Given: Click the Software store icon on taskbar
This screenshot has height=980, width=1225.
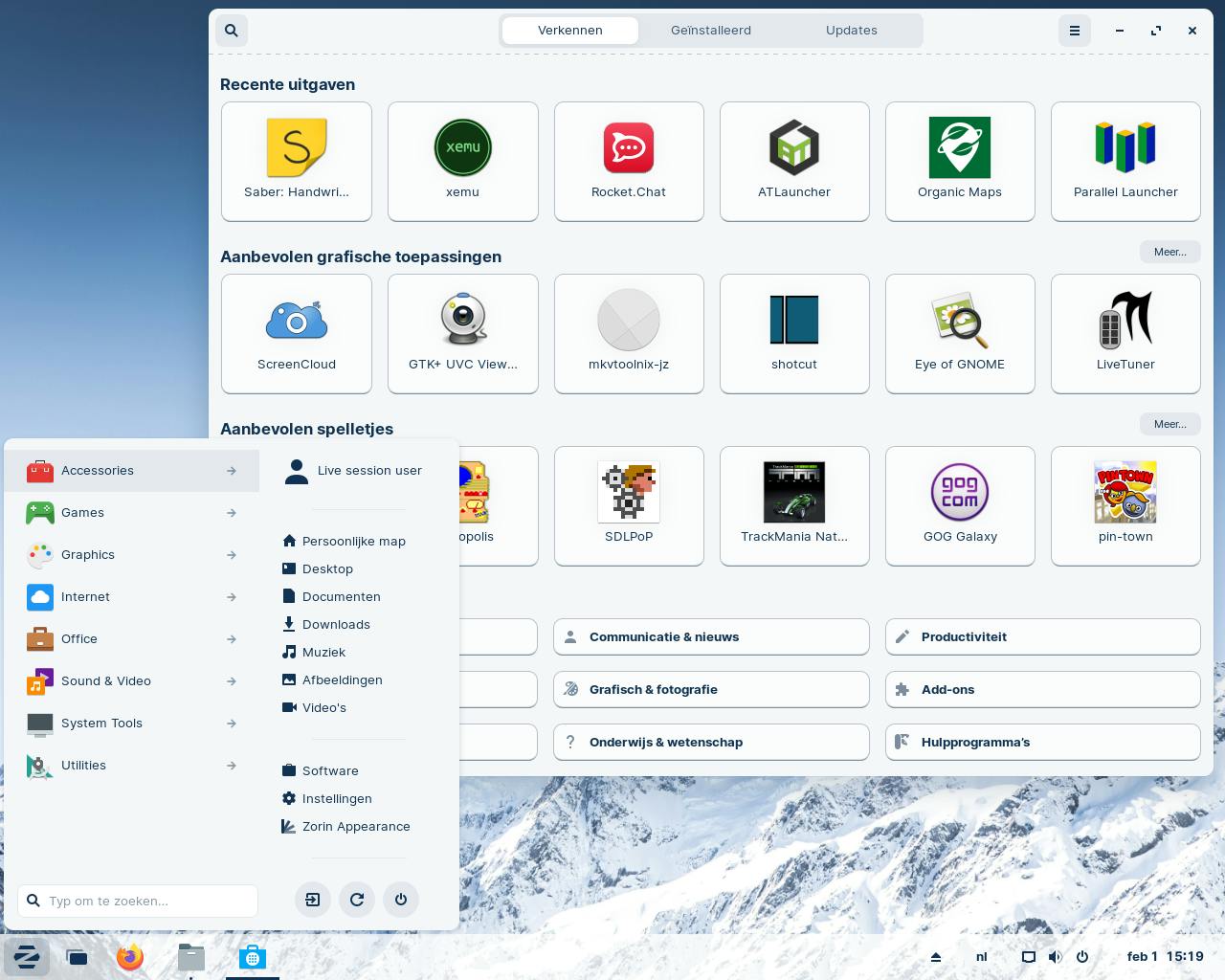Looking at the screenshot, I should (x=253, y=956).
